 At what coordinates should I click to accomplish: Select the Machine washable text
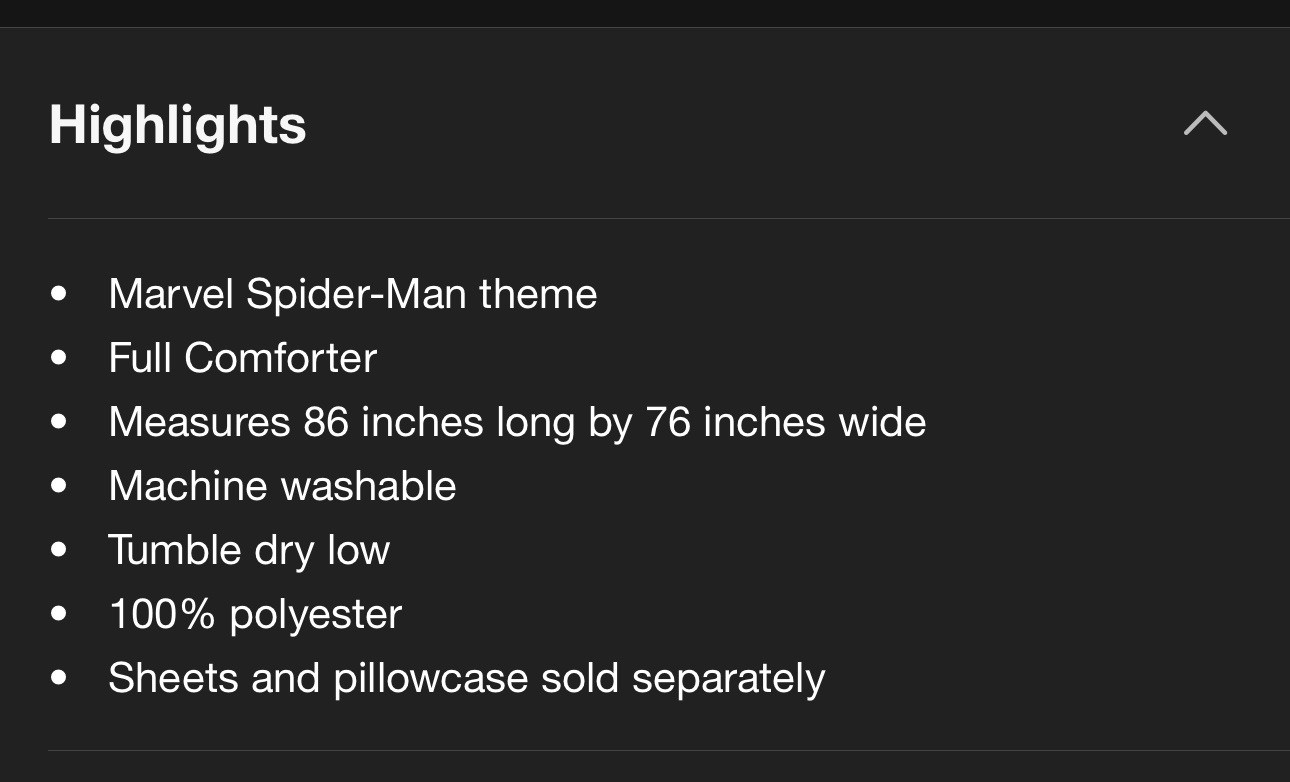282,486
